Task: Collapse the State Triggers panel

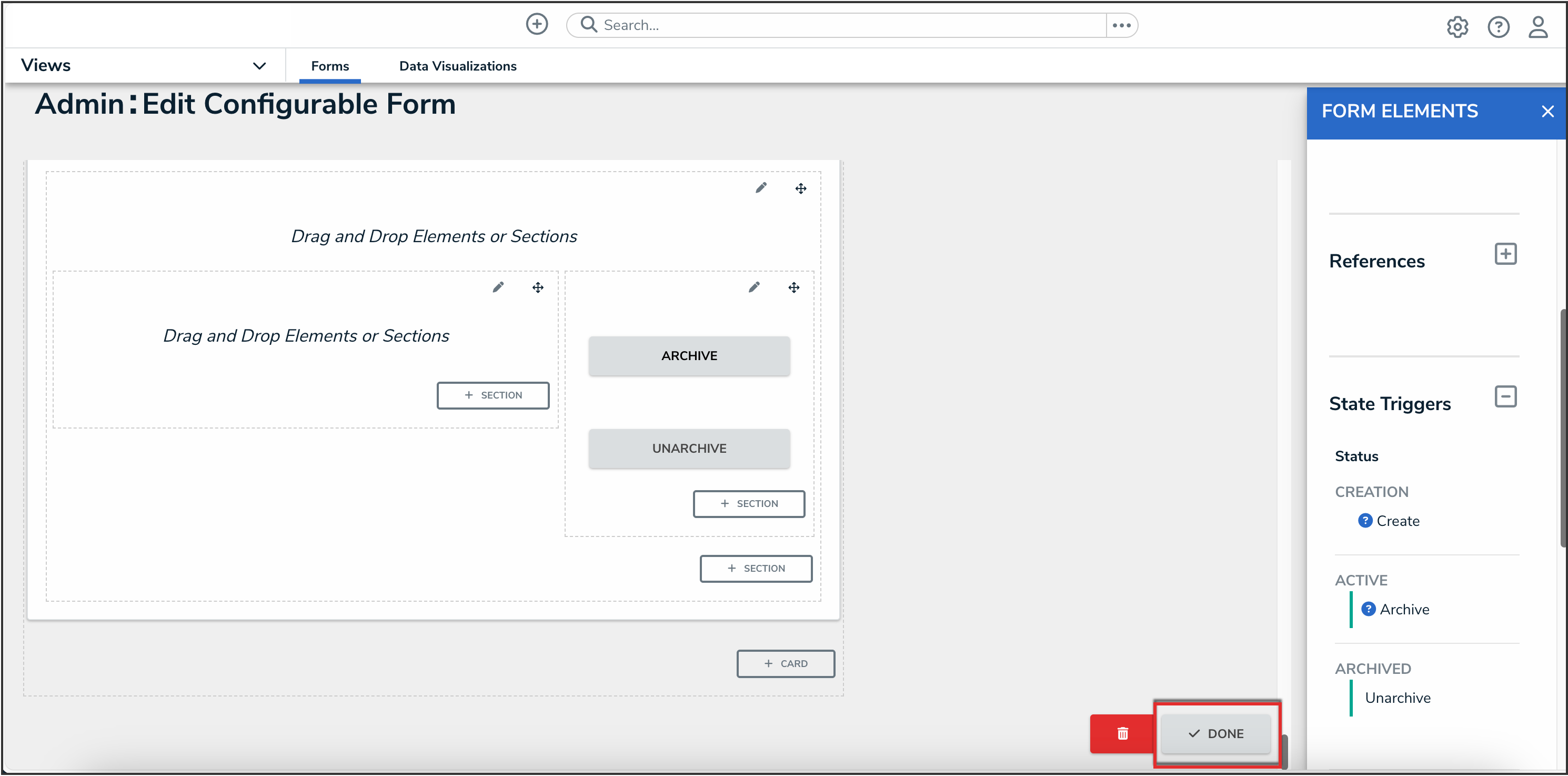Action: [1505, 396]
